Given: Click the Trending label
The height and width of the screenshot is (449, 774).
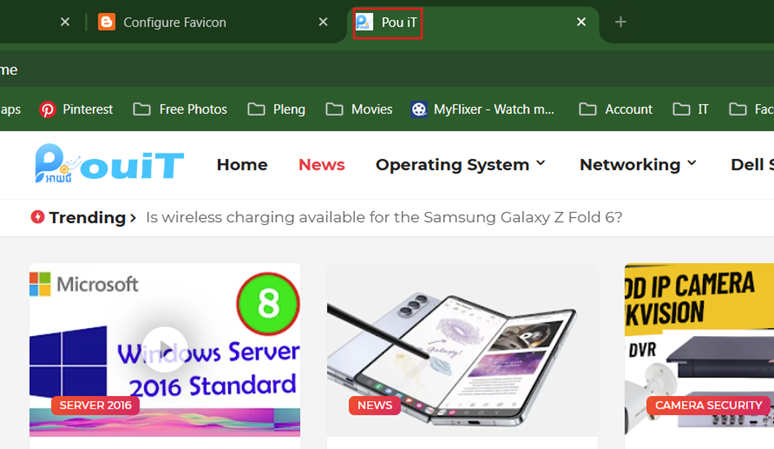Looking at the screenshot, I should click(x=87, y=218).
